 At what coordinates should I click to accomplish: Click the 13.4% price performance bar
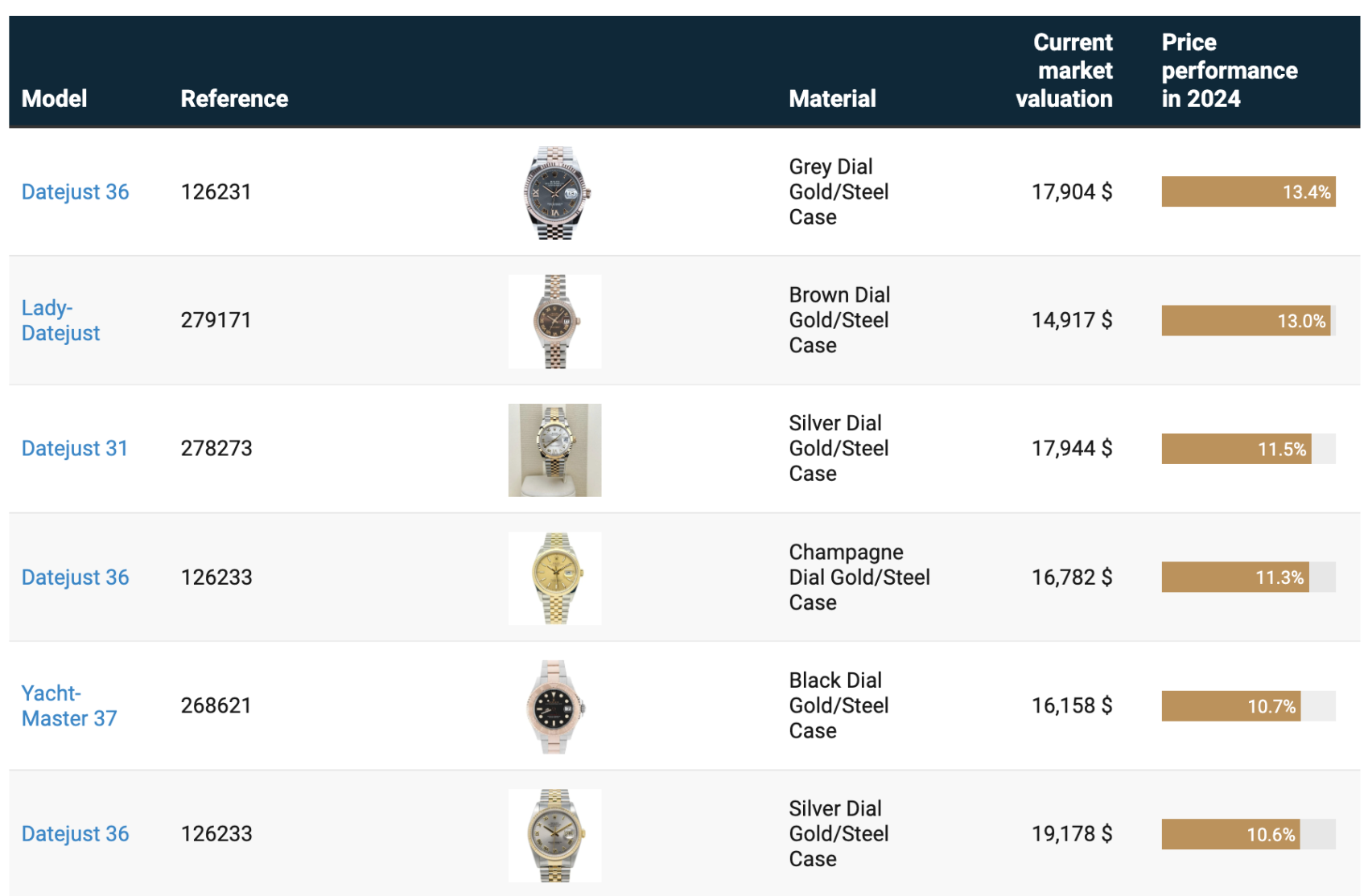pyautogui.click(x=1249, y=192)
